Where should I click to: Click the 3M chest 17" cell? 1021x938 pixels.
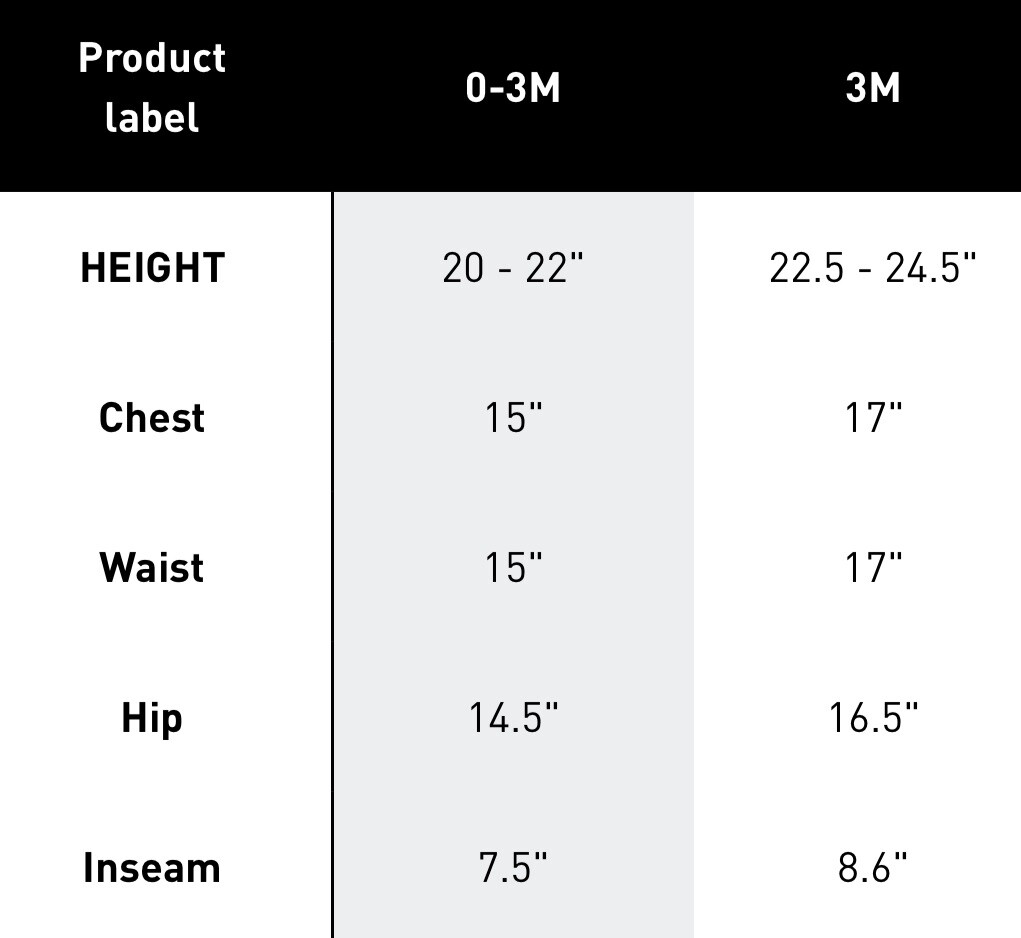click(873, 418)
